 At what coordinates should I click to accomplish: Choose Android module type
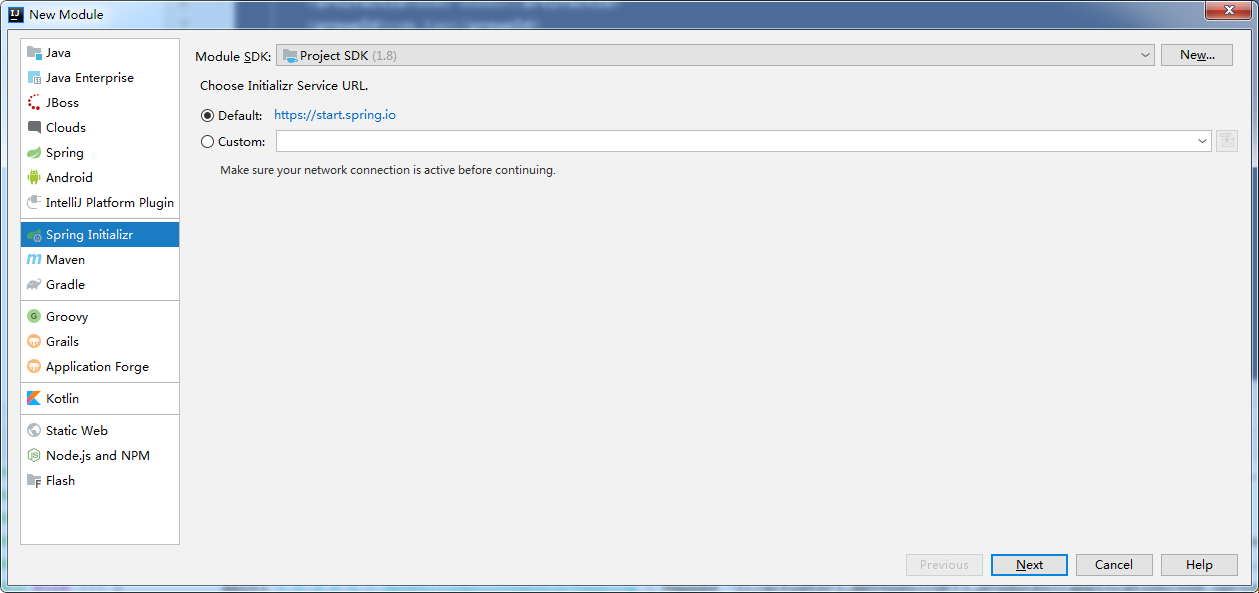click(x=100, y=178)
